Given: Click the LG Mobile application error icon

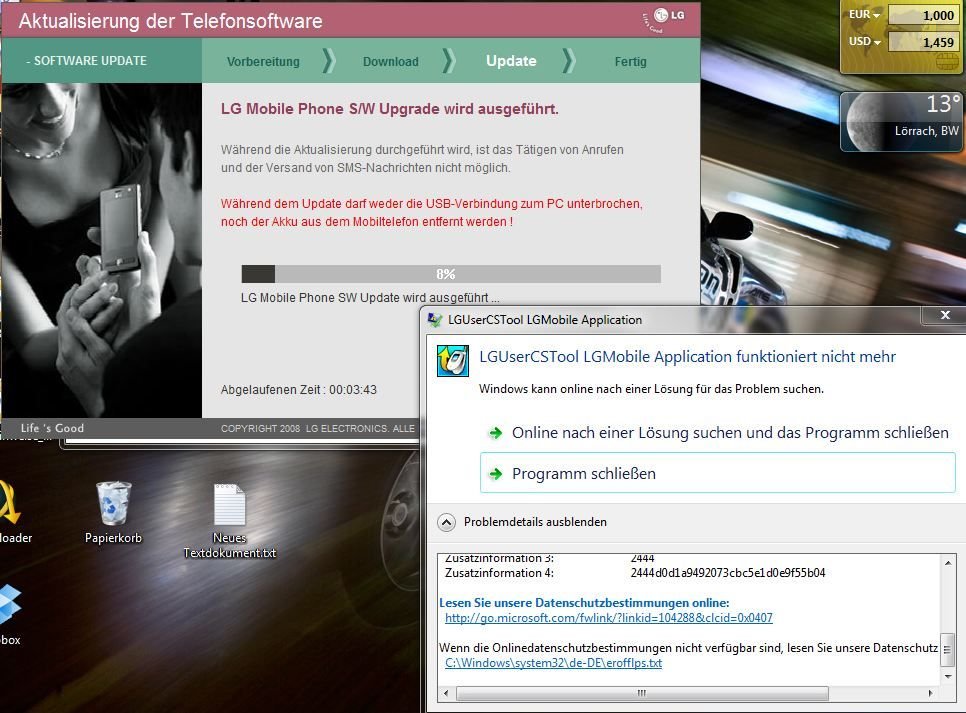Looking at the screenshot, I should tap(453, 361).
